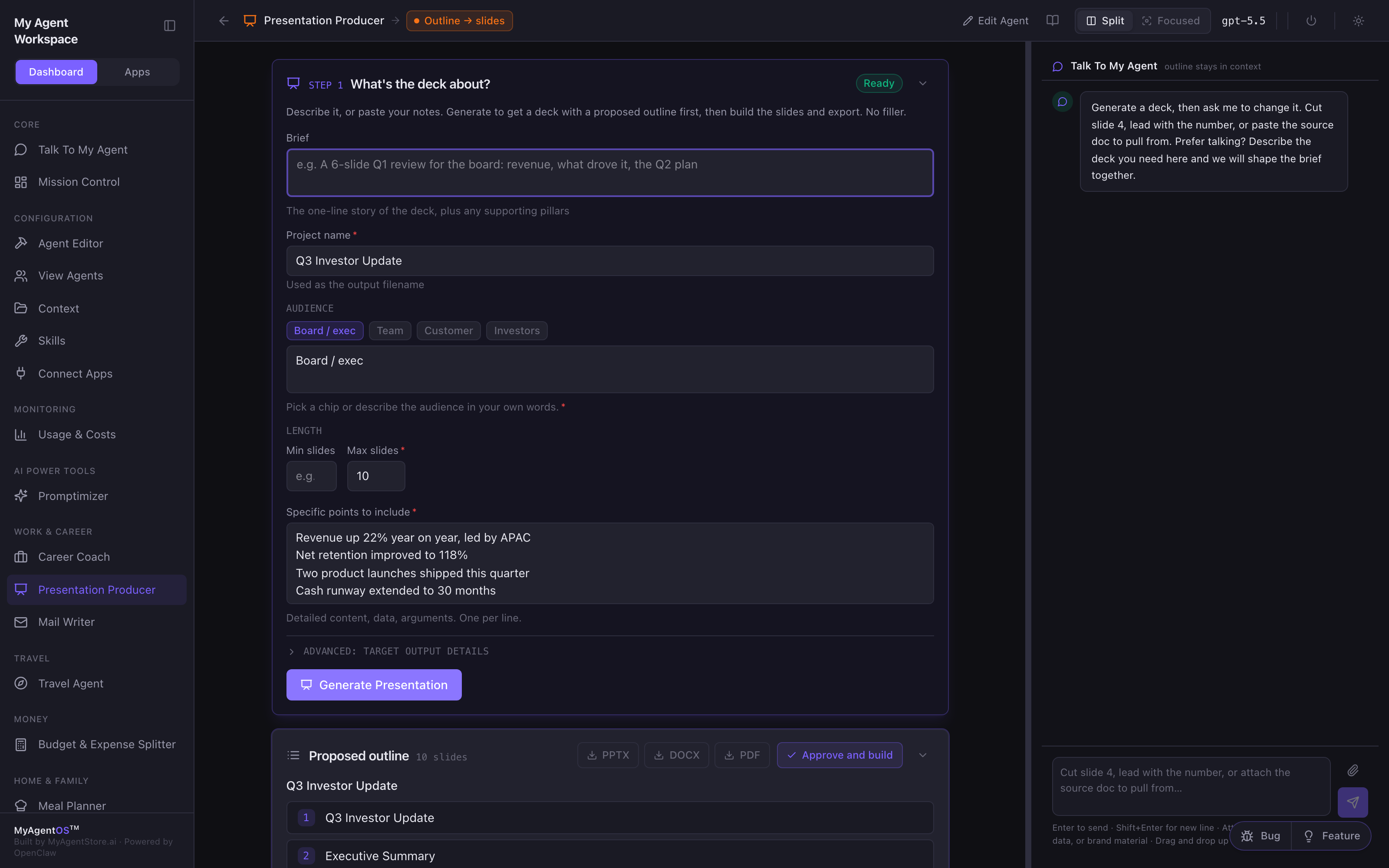Image resolution: width=1389 pixels, height=868 pixels.
Task: Toggle light theme sun icon
Action: (x=1358, y=21)
